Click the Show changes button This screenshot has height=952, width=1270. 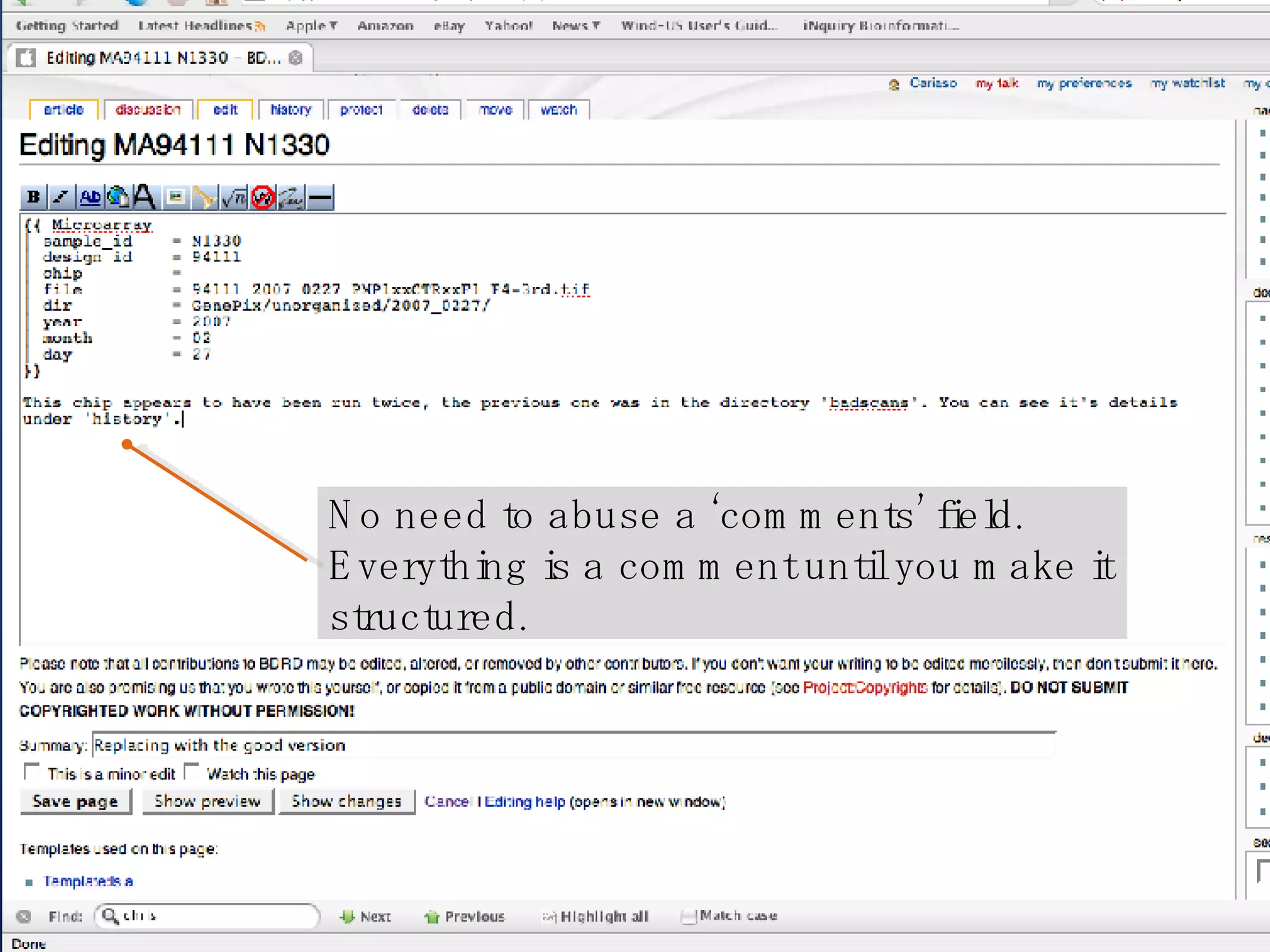coord(347,801)
